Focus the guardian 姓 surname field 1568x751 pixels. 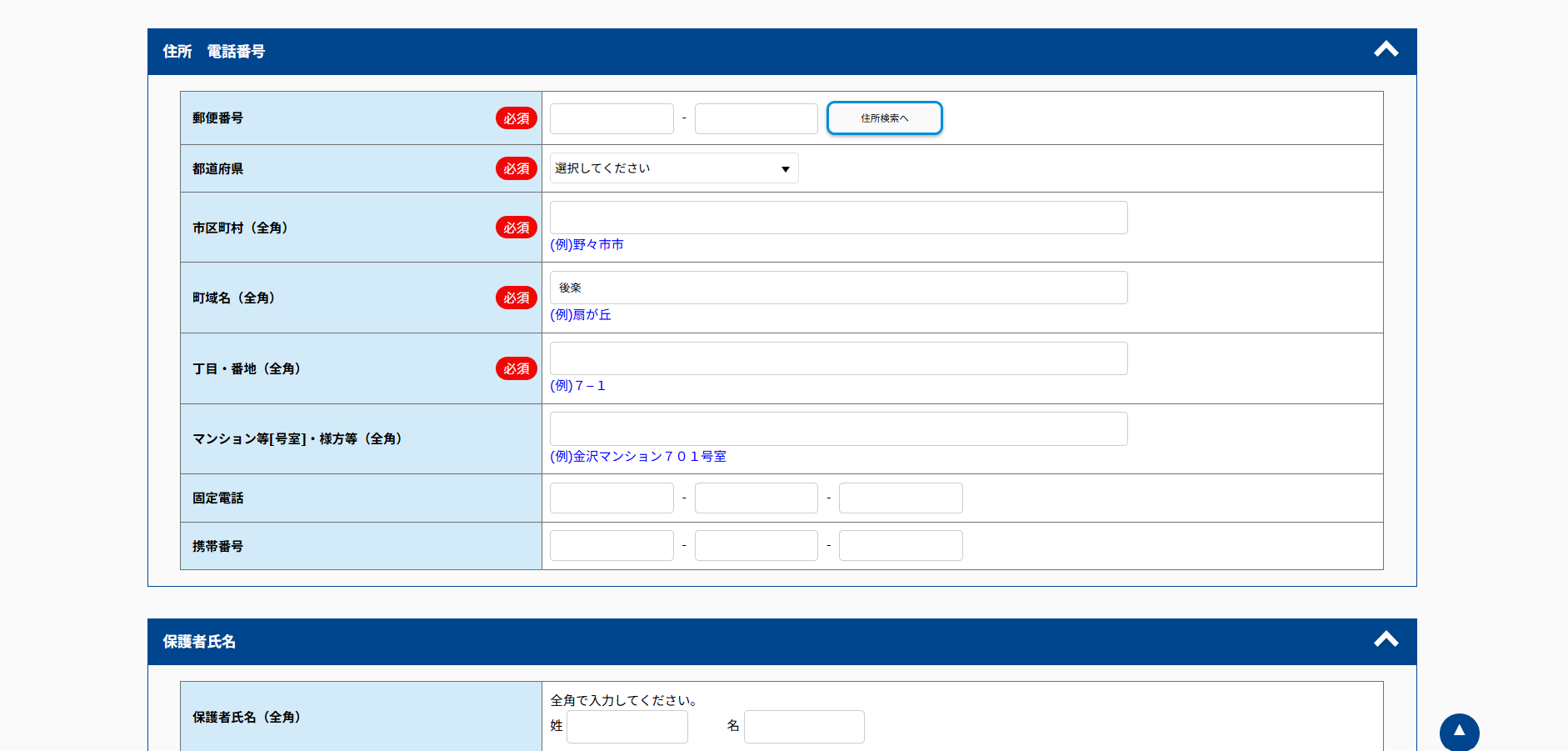click(627, 727)
